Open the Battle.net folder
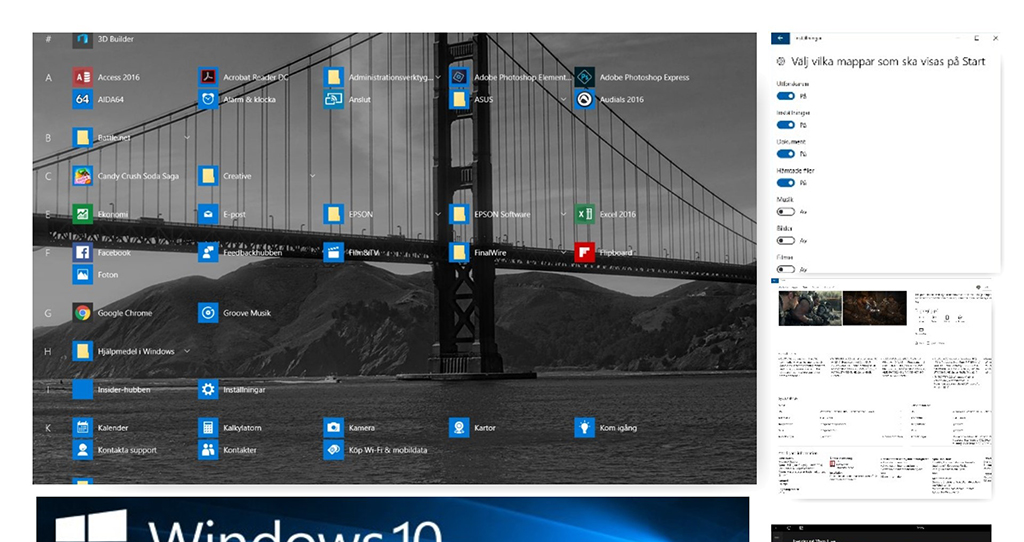Viewport: 1024px width, 542px height. pos(101,138)
